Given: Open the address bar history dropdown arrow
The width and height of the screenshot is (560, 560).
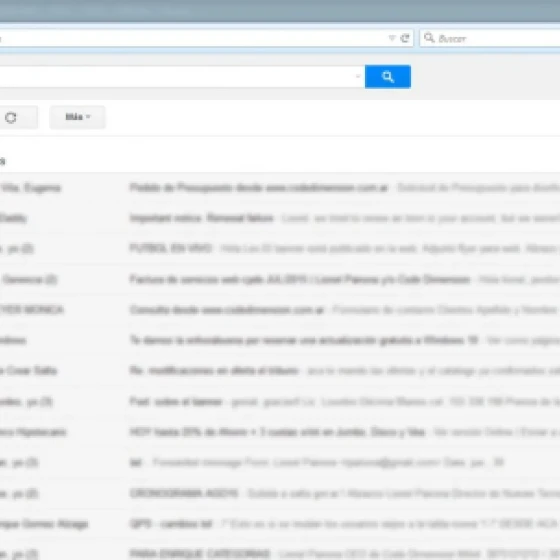Looking at the screenshot, I should pyautogui.click(x=392, y=38).
